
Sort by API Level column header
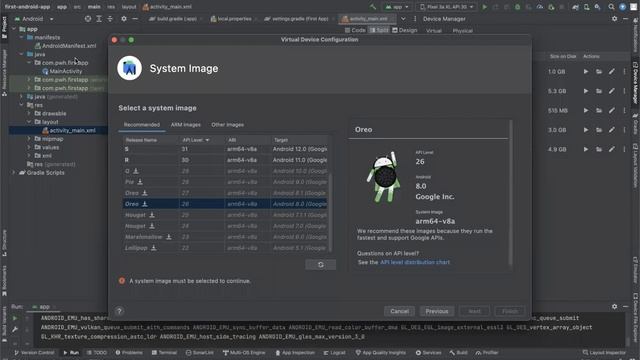(196, 140)
